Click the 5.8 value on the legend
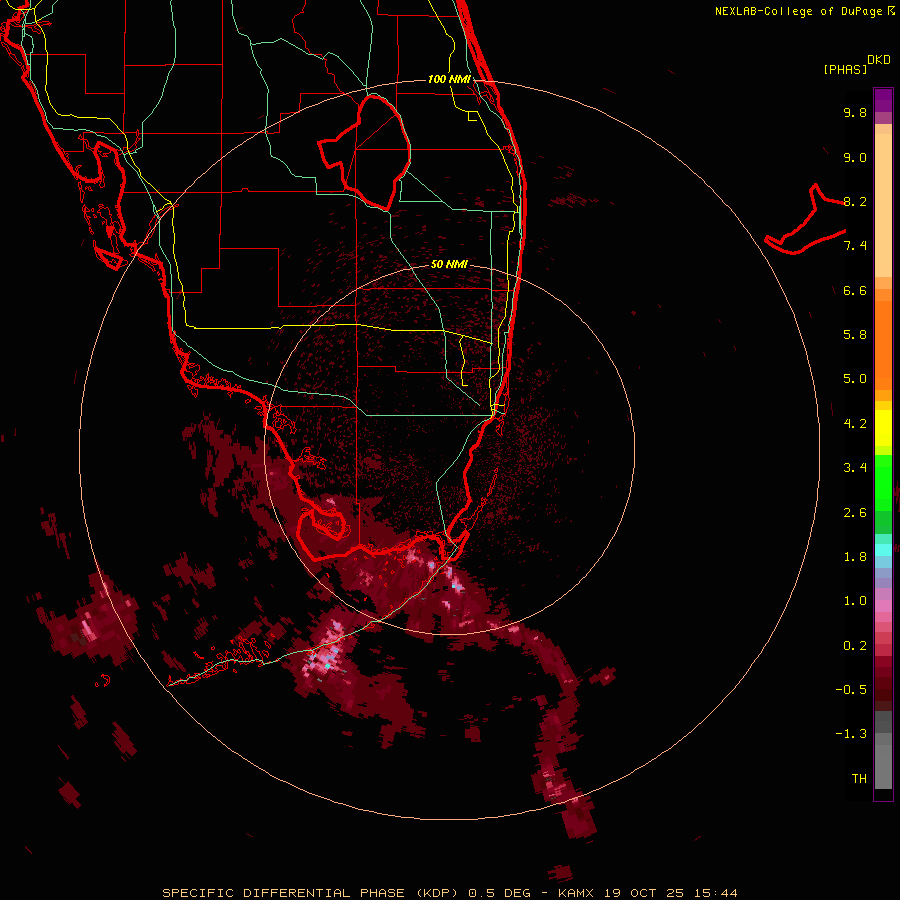 (x=855, y=335)
